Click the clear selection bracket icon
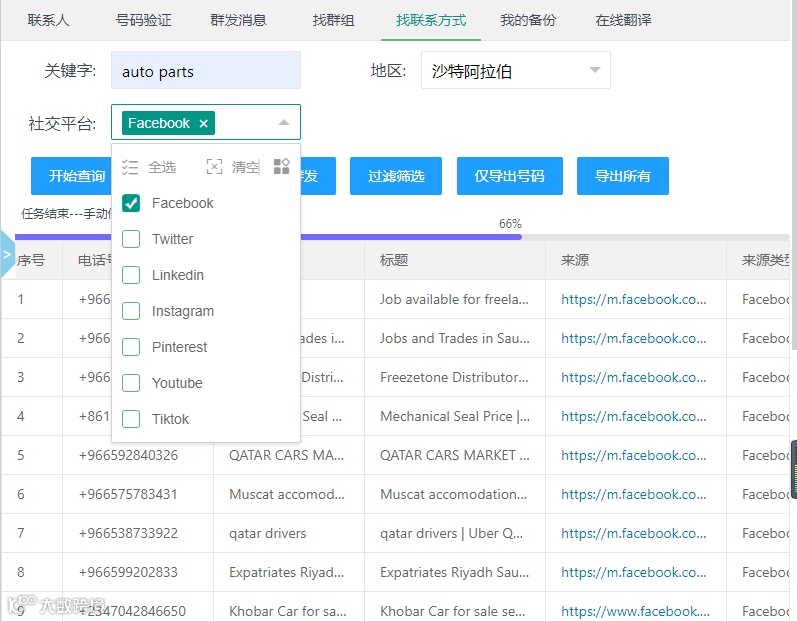 coord(214,167)
